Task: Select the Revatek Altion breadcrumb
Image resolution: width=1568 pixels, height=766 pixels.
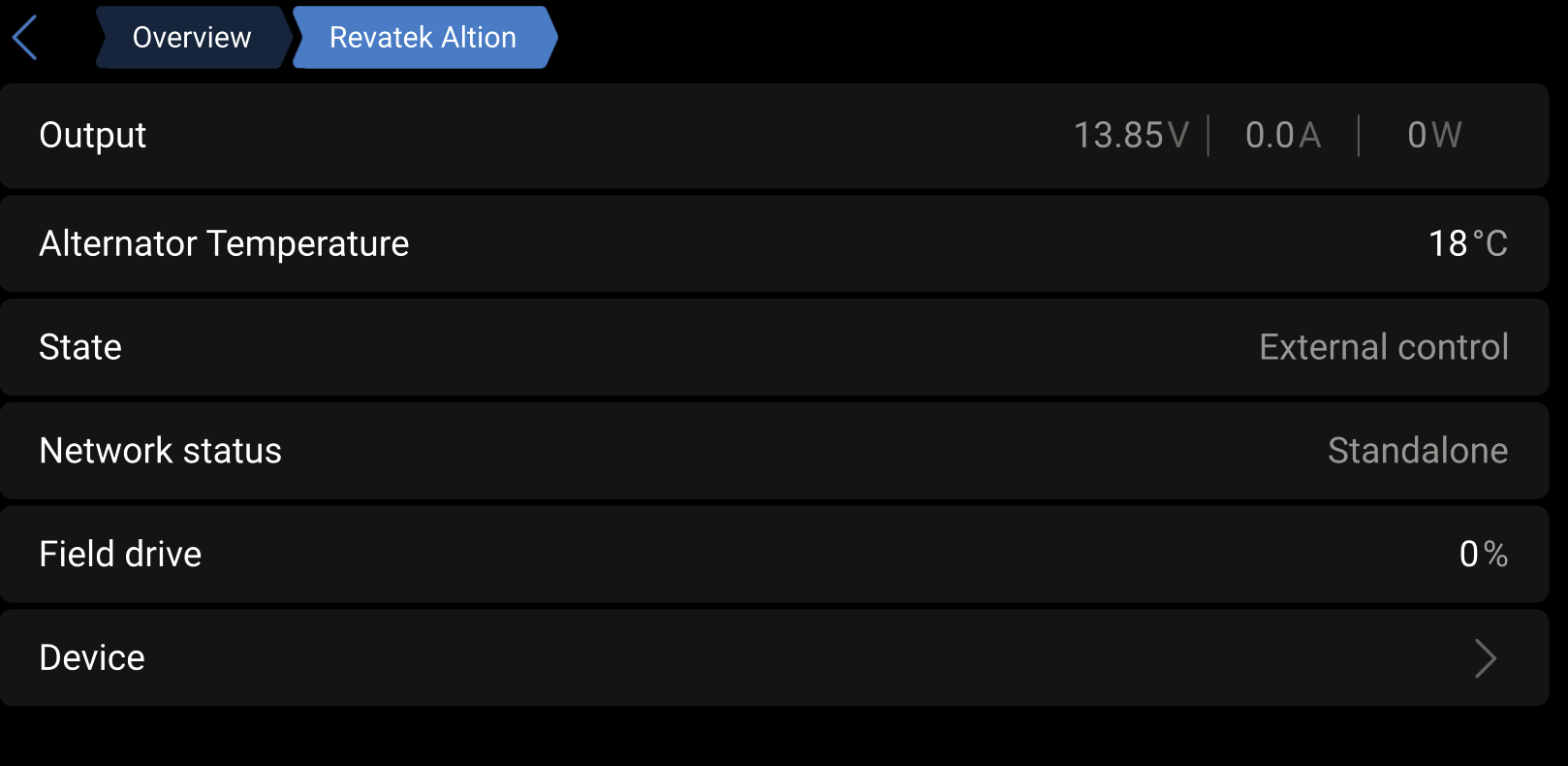Action: [423, 37]
